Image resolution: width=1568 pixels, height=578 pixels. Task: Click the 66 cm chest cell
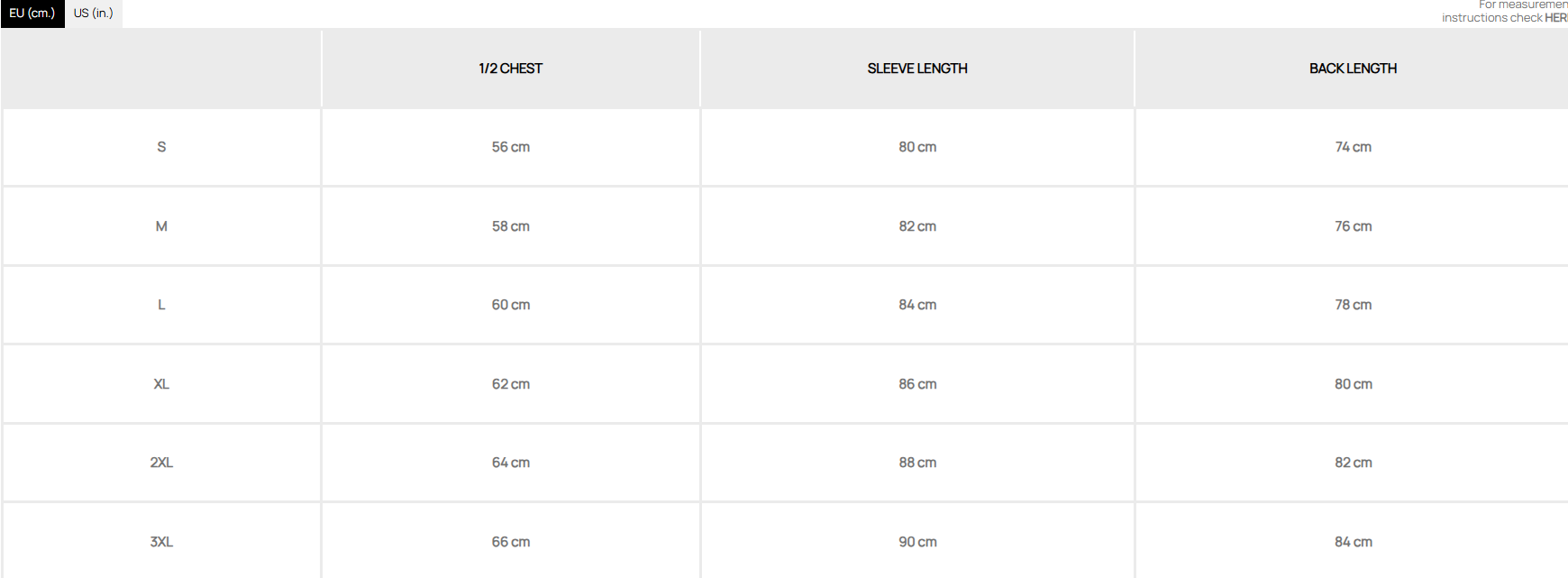[511, 542]
